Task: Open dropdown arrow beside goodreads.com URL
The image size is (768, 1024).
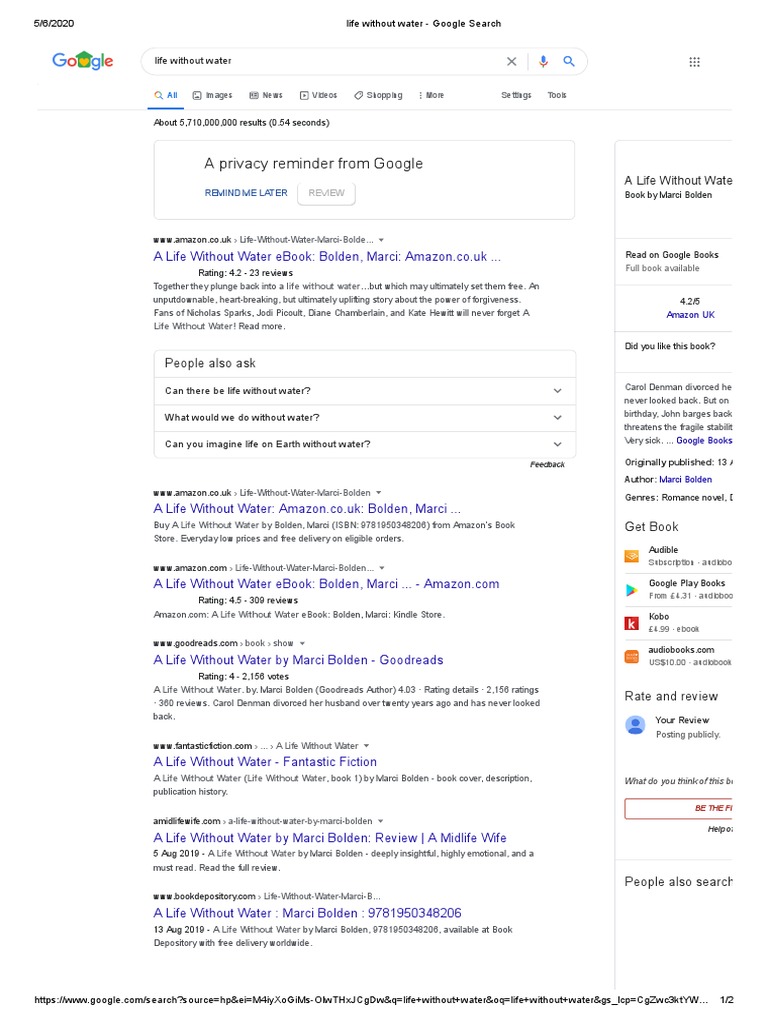Action: point(302,643)
